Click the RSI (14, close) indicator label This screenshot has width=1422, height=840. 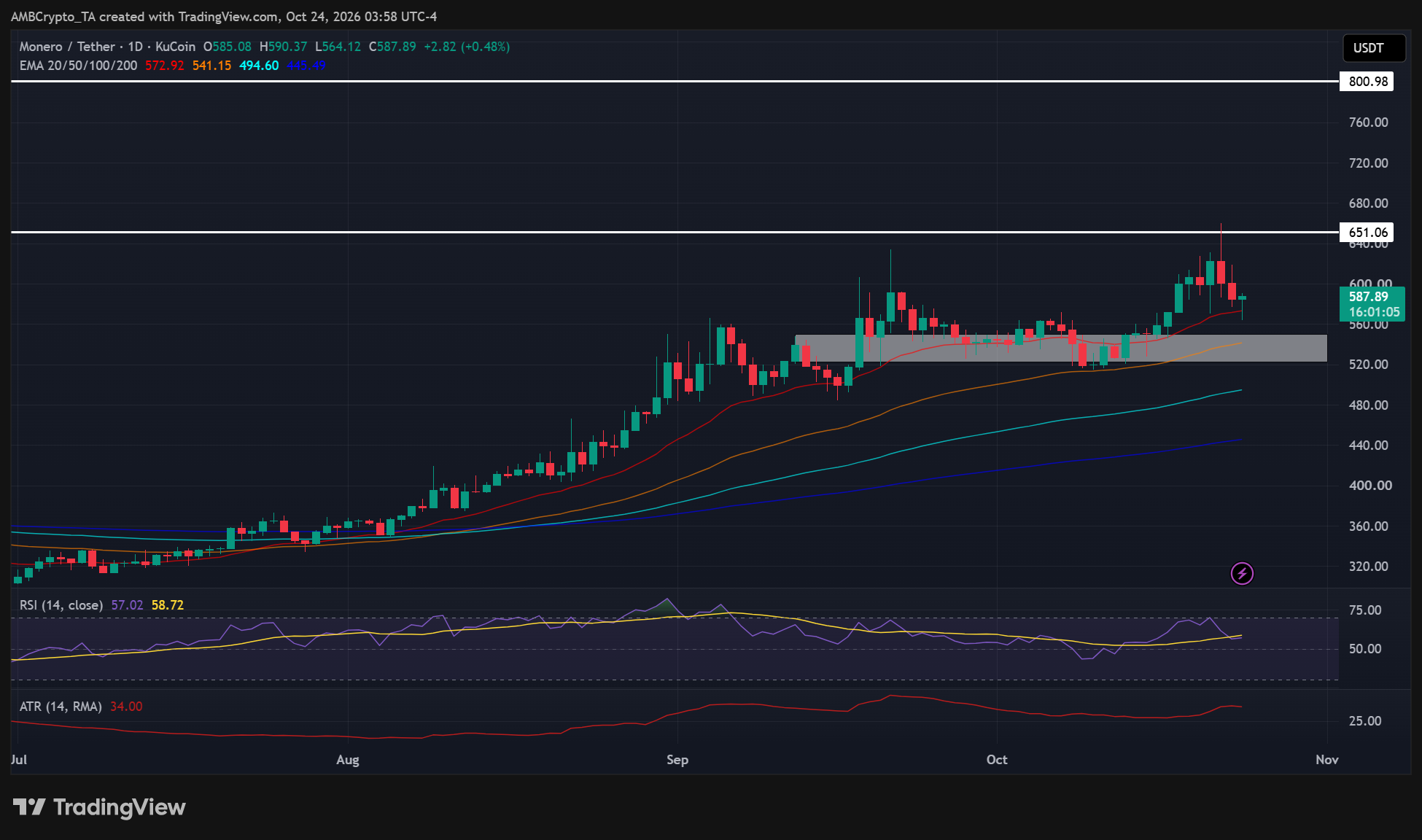point(61,605)
